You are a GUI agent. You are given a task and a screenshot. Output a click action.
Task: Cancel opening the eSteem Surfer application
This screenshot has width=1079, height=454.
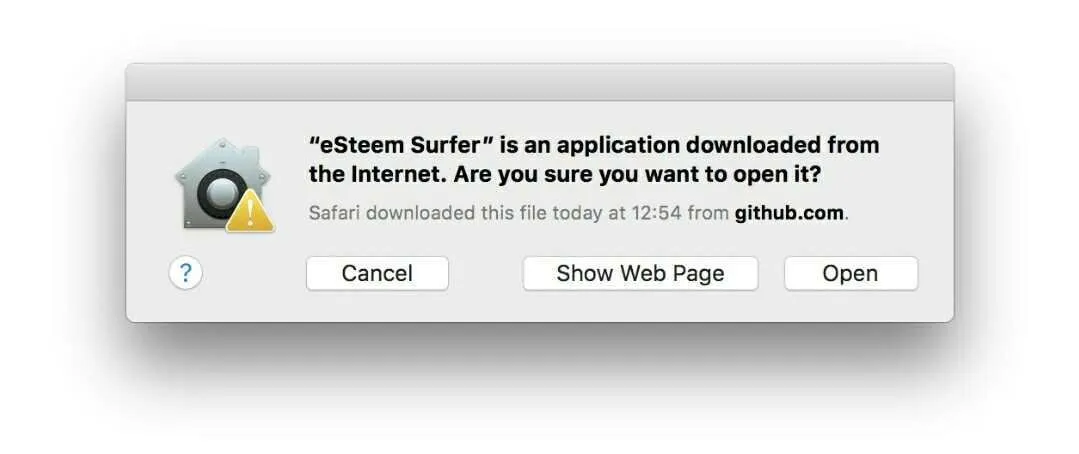pyautogui.click(x=377, y=274)
